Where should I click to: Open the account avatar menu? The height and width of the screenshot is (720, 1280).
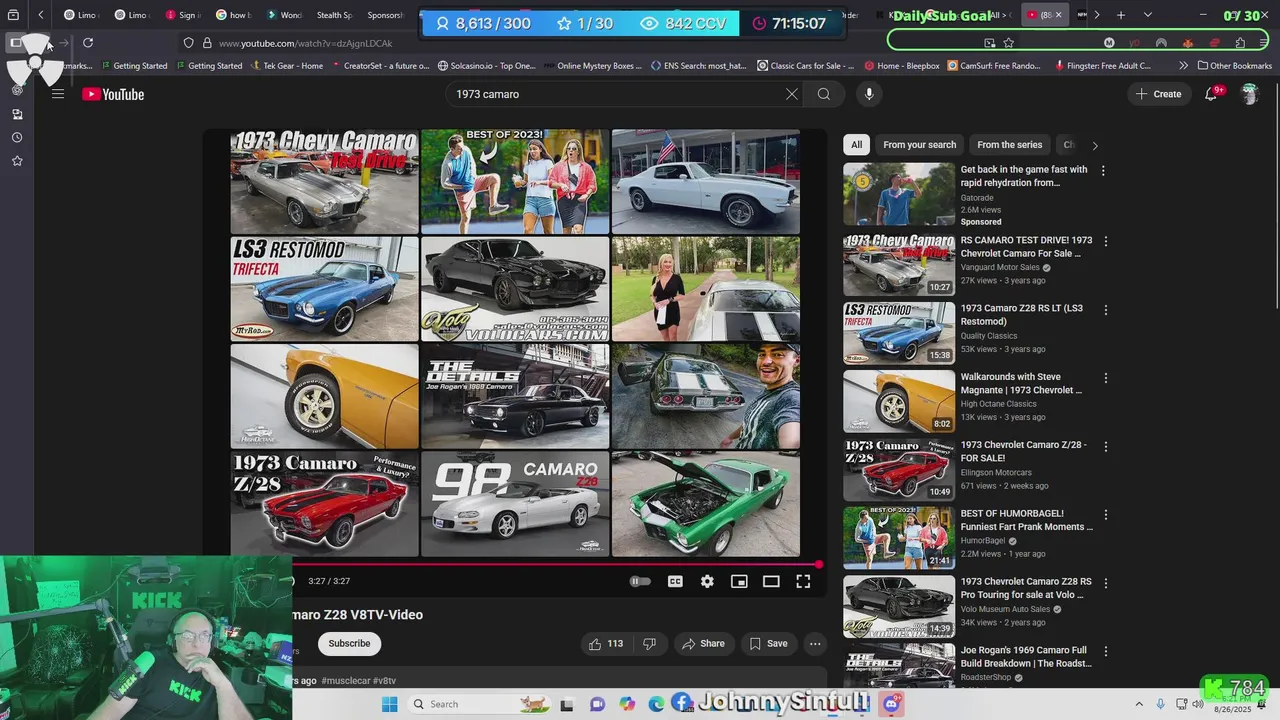[1249, 94]
